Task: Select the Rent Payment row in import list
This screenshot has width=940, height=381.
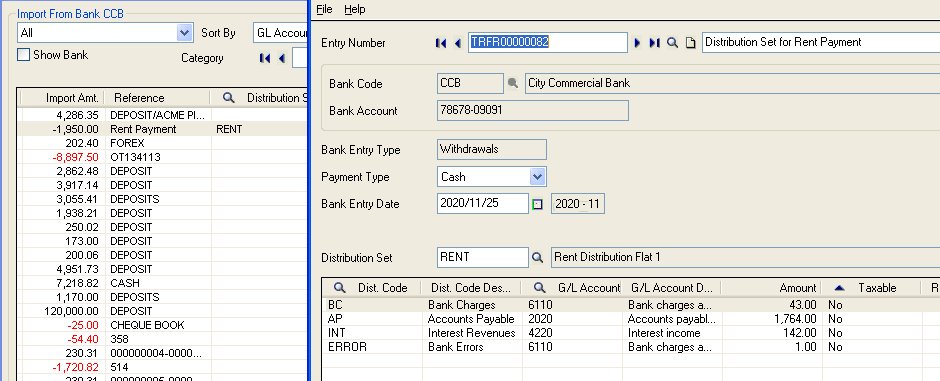Action: 162,129
